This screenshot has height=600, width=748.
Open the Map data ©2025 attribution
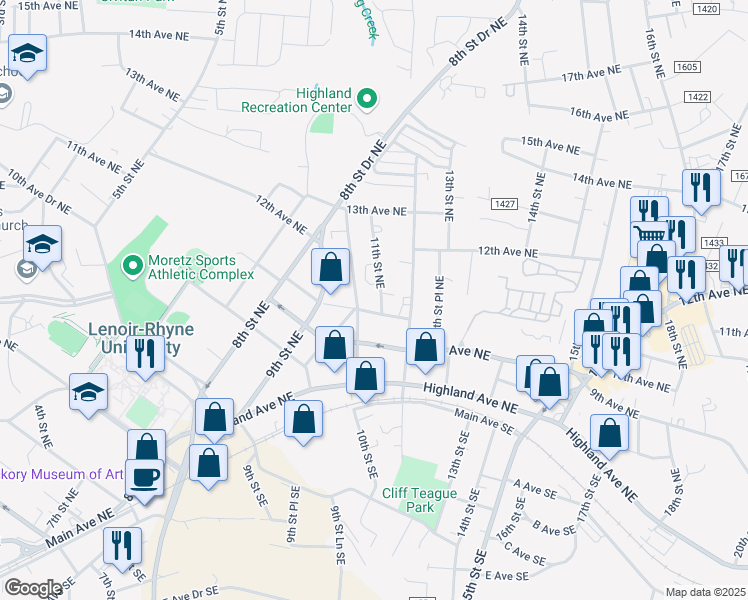coord(705,592)
